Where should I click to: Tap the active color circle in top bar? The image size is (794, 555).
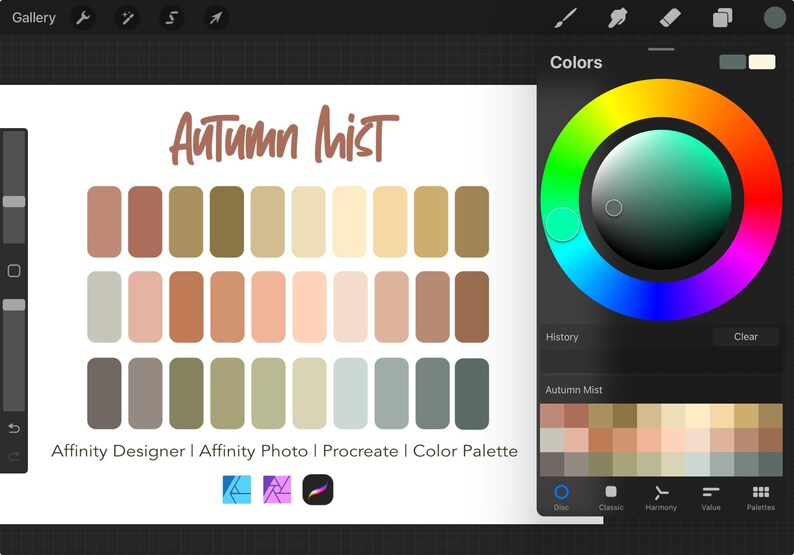(x=774, y=18)
